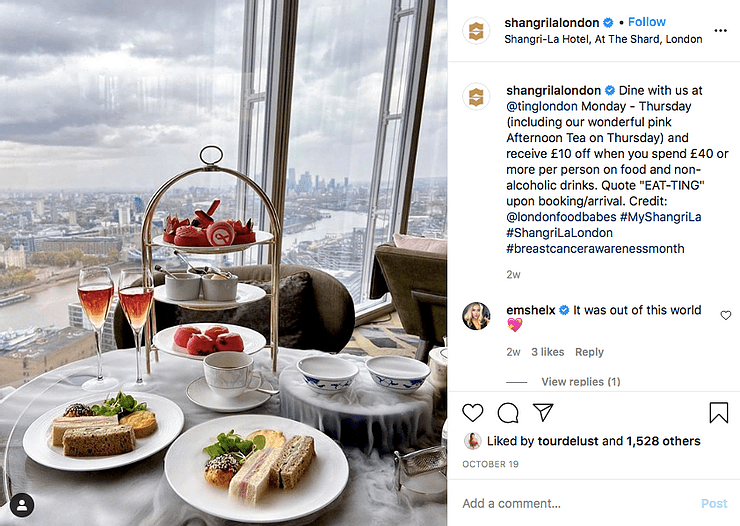Click the Add a comment field
Screen dimensions: 740x526
576,503
